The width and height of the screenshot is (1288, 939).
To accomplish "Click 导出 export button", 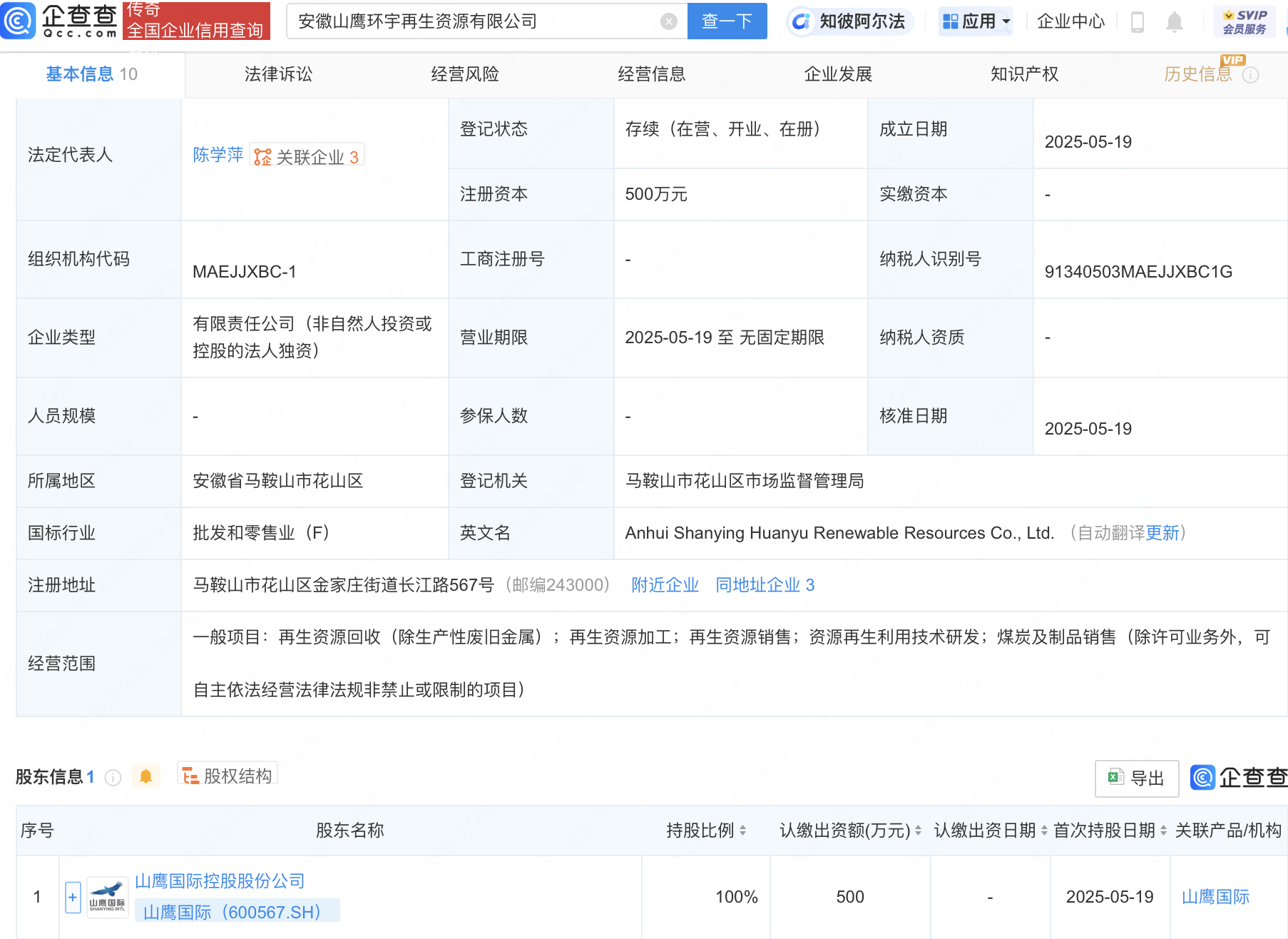I will pos(1136,778).
